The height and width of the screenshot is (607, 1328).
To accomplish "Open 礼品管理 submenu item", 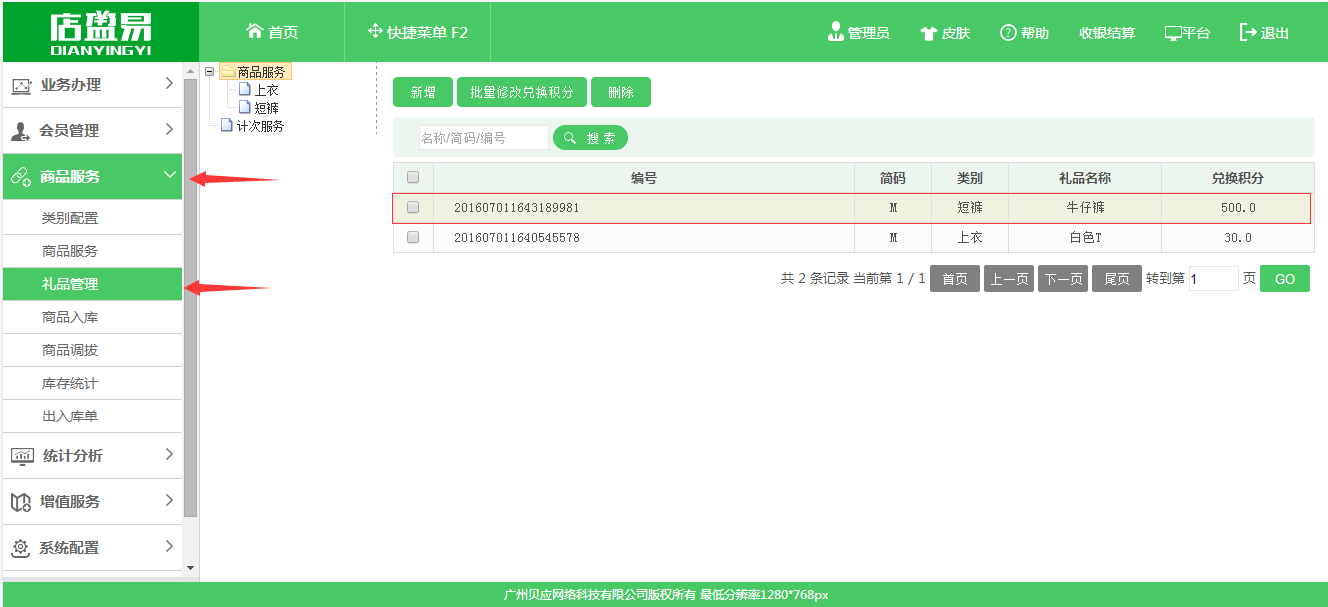I will click(x=92, y=284).
